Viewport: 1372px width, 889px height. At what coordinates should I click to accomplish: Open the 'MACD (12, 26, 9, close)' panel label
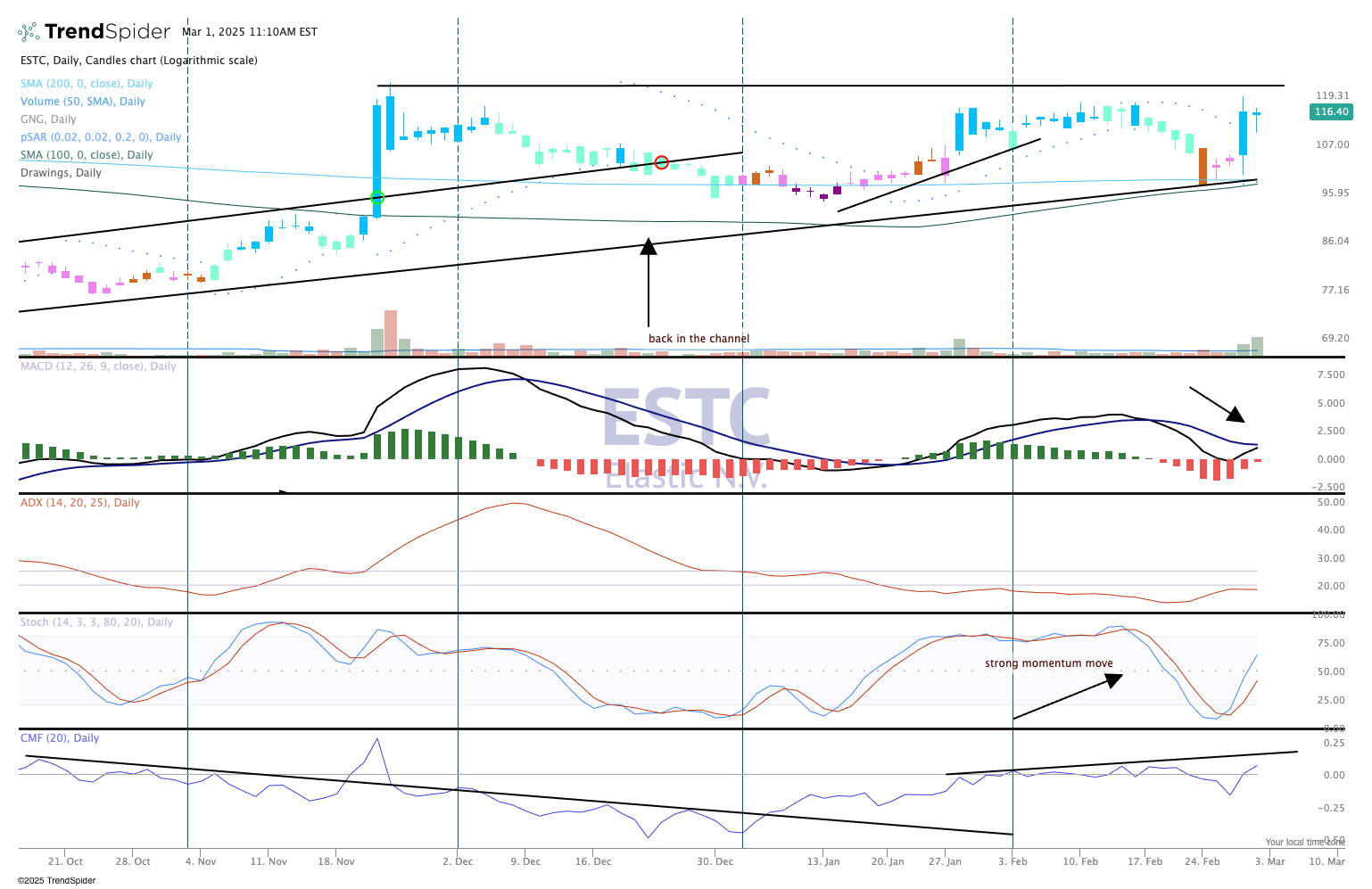[98, 366]
